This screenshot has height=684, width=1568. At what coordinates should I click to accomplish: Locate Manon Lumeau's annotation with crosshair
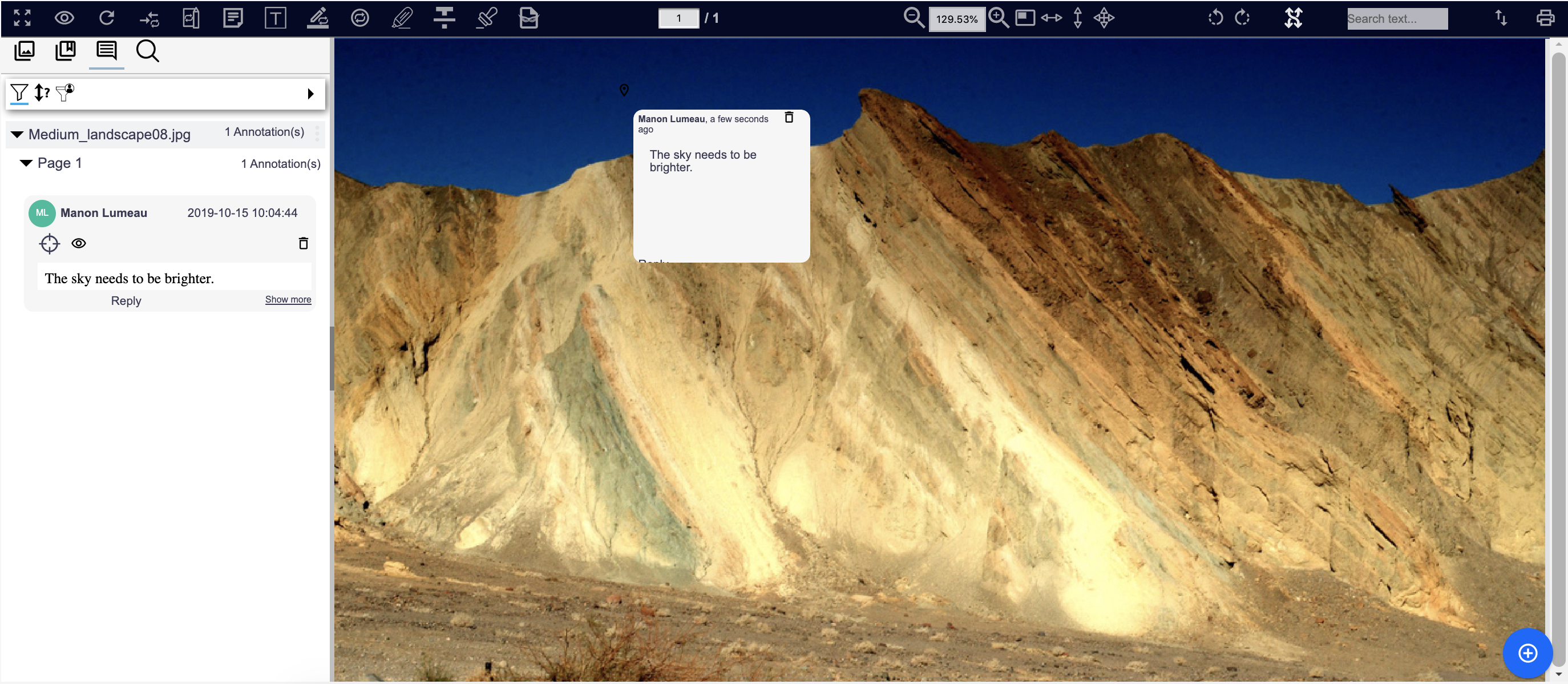(x=49, y=244)
